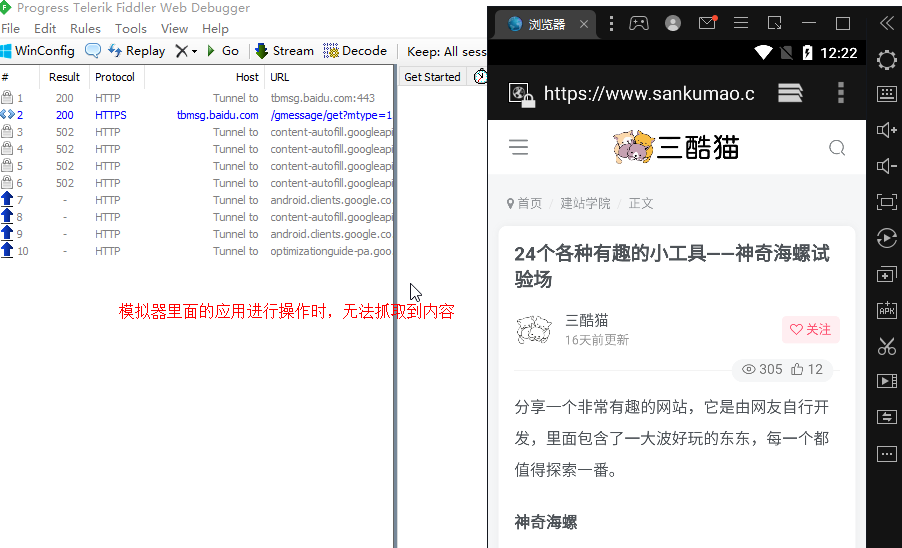Click the comment bubble icon in toolbar
This screenshot has width=902, height=548.
click(93, 51)
